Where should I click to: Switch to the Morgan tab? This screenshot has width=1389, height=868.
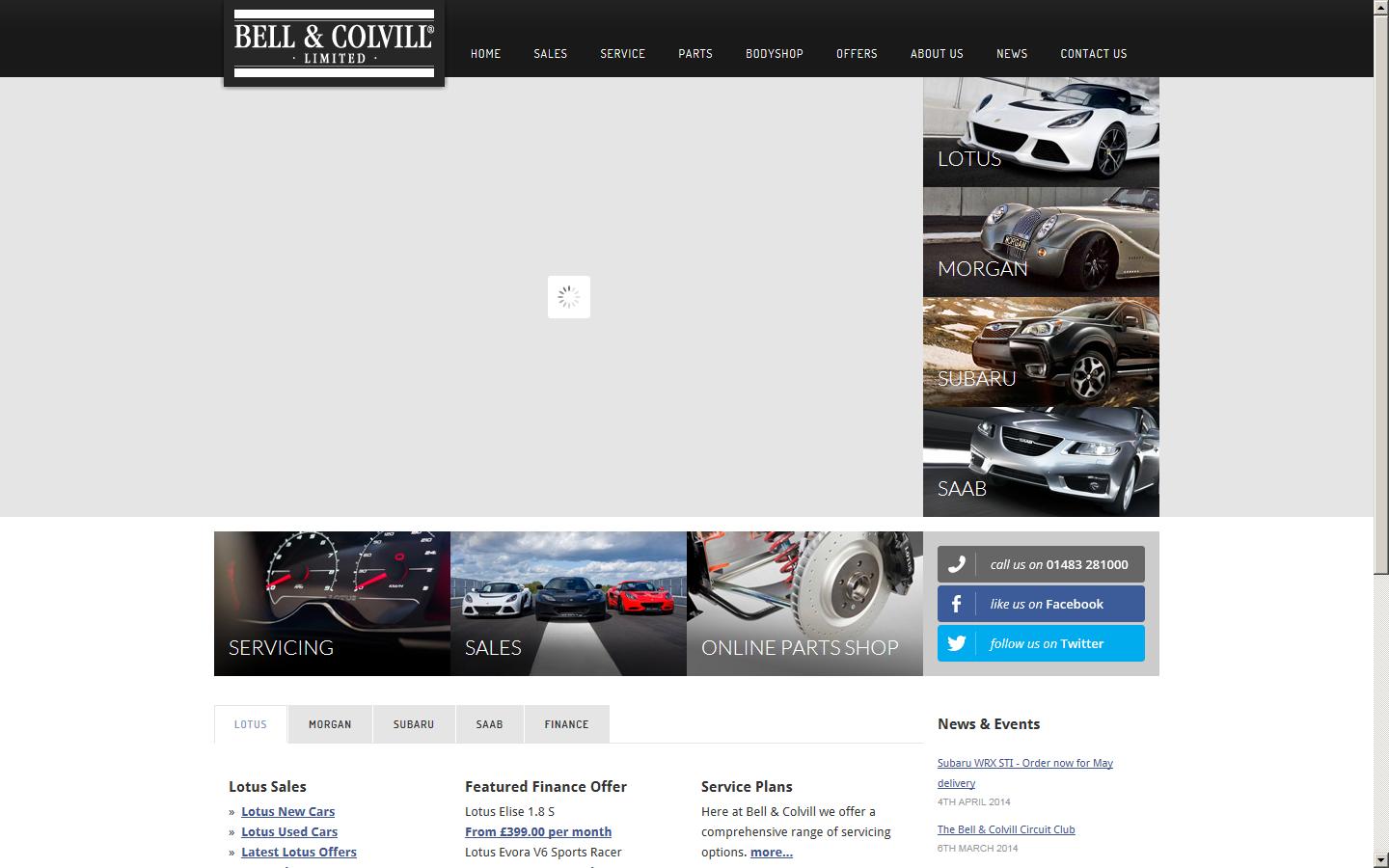pos(330,724)
